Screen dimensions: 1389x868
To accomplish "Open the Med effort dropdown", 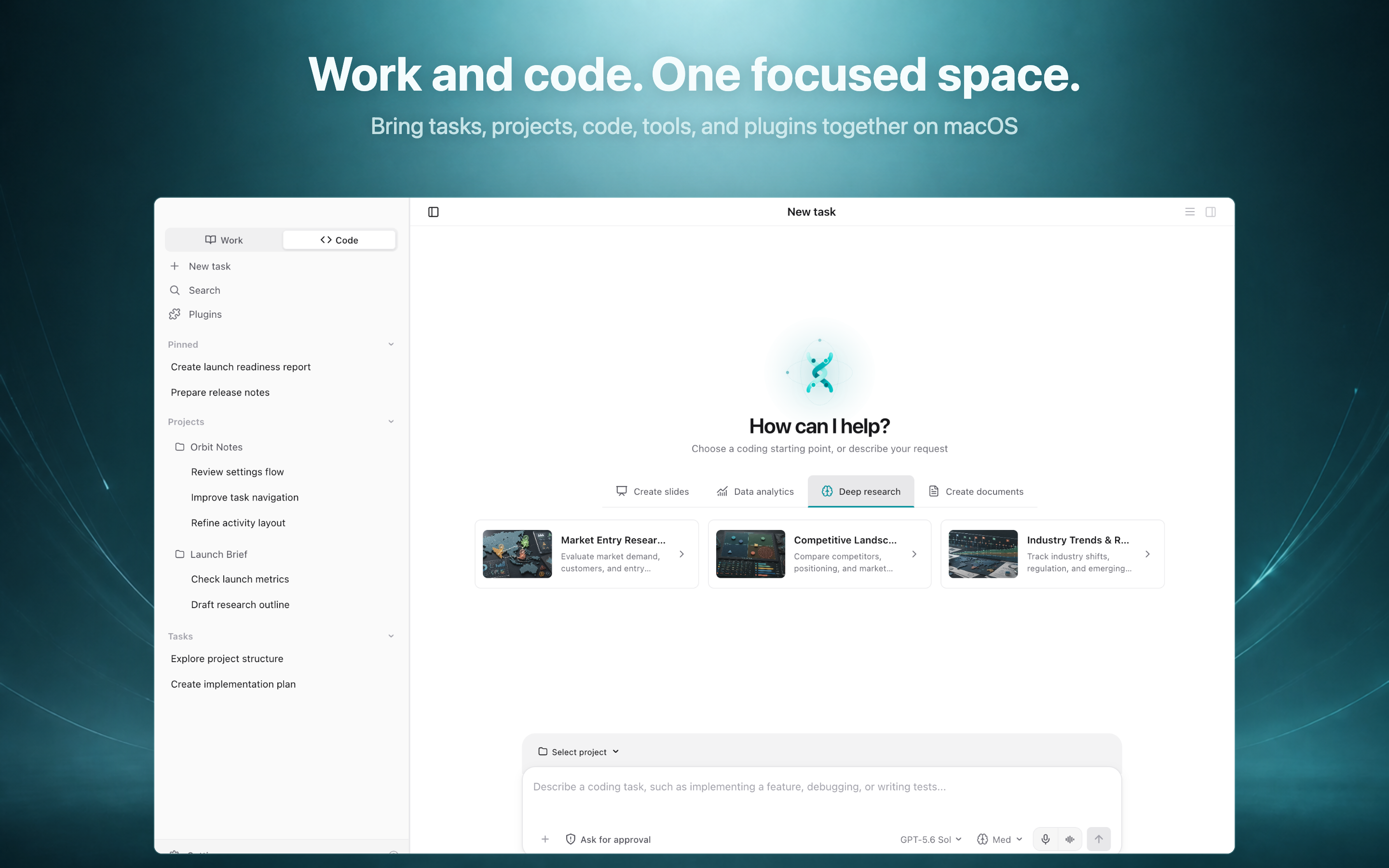I will [x=999, y=839].
